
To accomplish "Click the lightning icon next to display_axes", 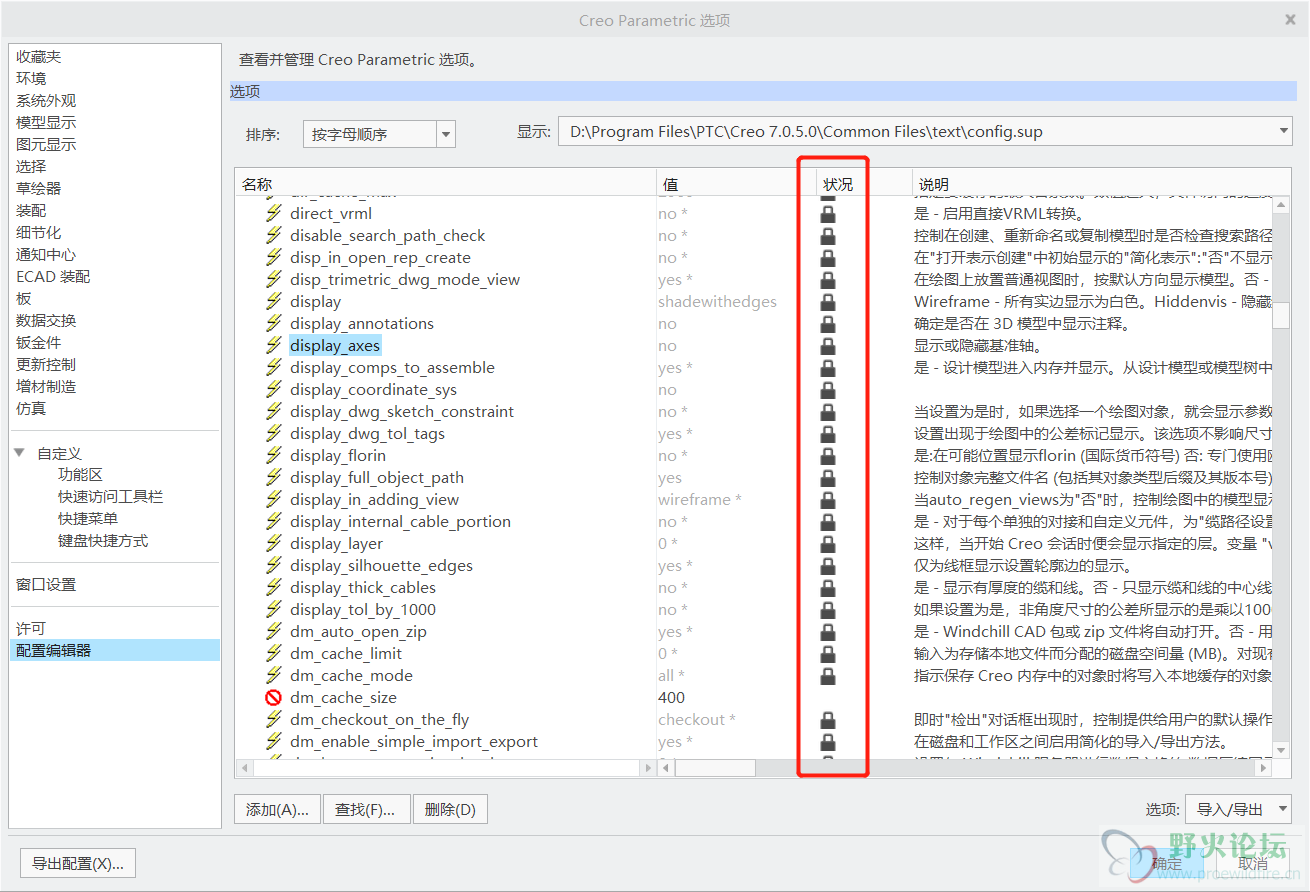I will pos(274,345).
